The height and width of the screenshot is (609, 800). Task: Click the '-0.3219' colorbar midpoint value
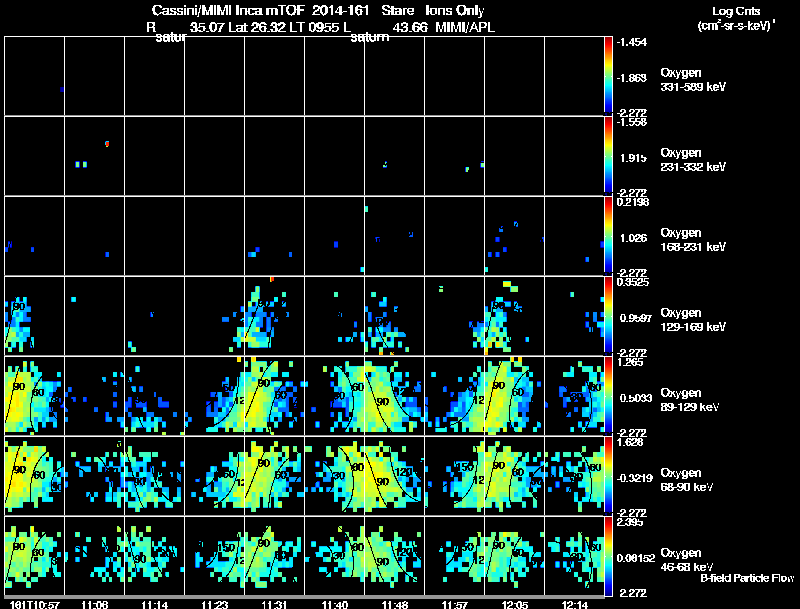[634, 478]
